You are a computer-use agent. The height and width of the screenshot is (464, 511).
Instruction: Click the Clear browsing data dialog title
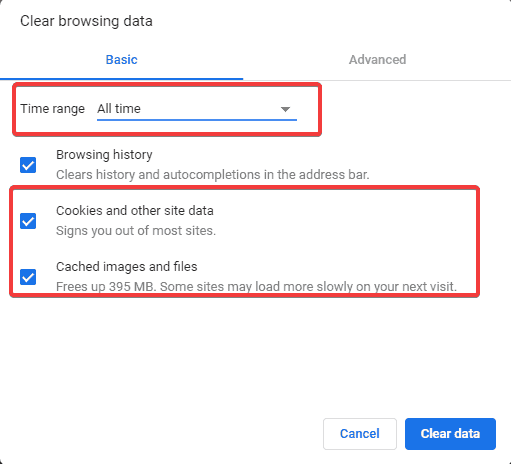[x=86, y=21]
